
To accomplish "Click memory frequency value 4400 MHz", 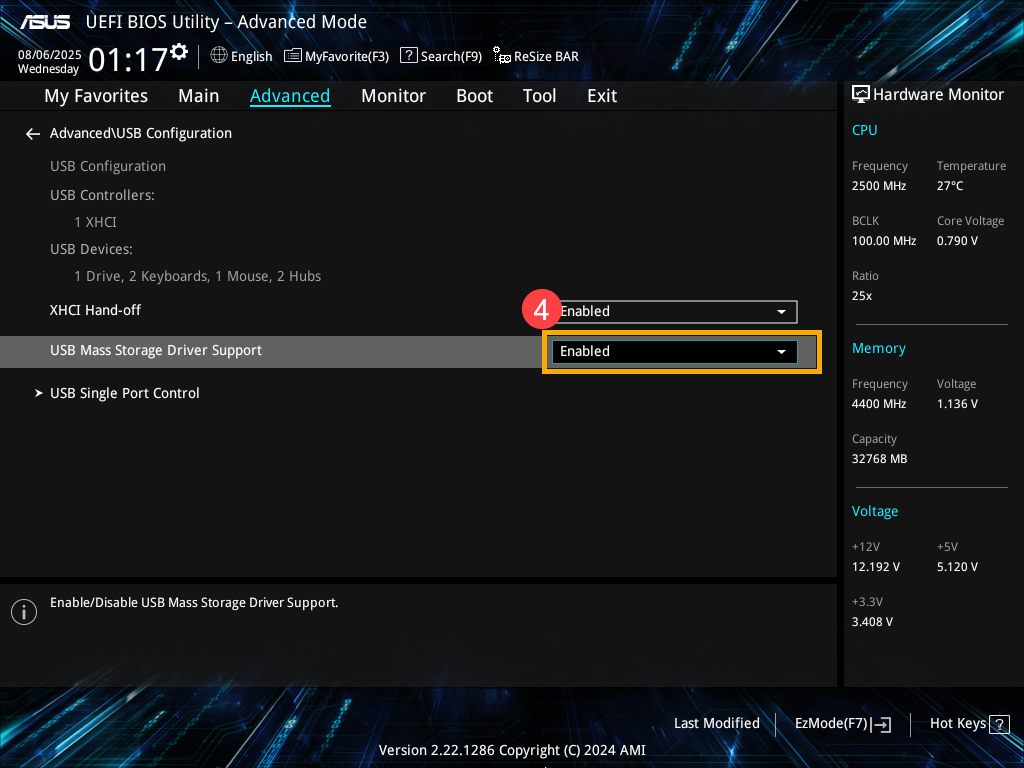I will tap(879, 404).
